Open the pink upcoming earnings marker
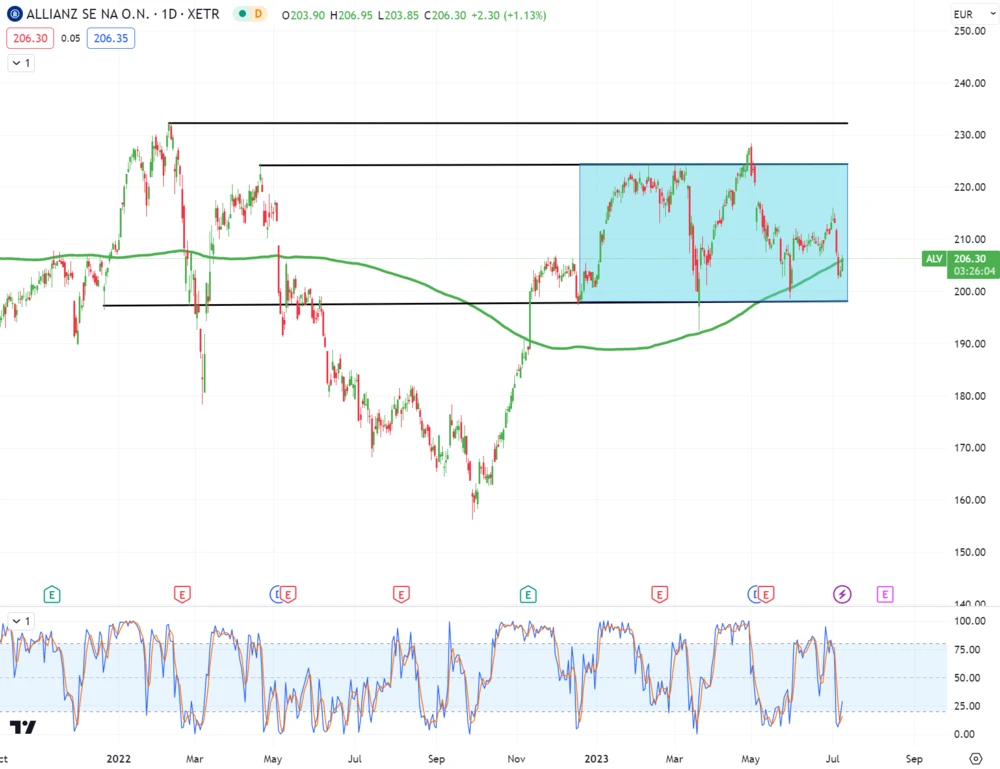 [885, 595]
